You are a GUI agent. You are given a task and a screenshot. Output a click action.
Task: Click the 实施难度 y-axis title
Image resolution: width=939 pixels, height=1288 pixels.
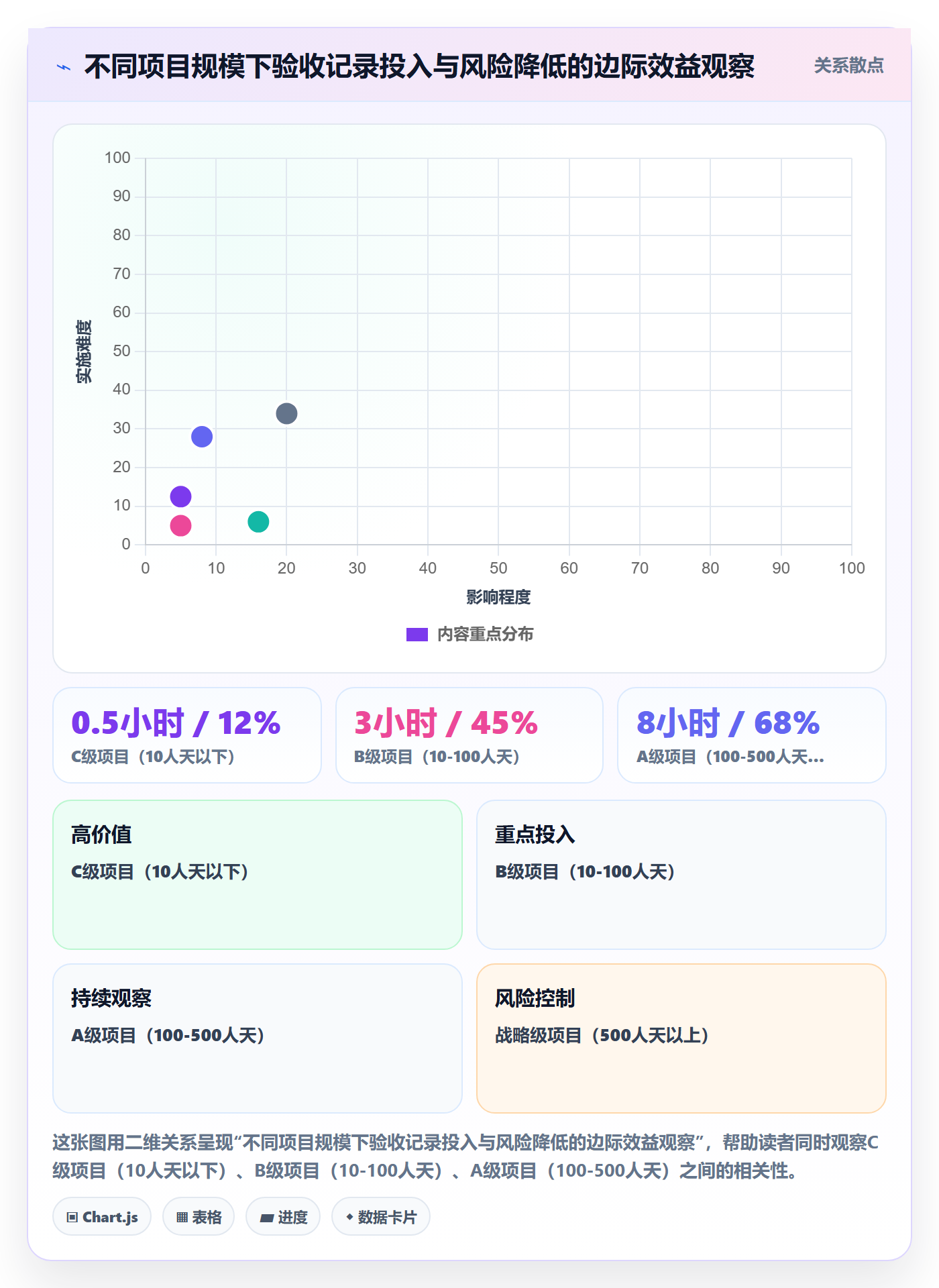(84, 352)
